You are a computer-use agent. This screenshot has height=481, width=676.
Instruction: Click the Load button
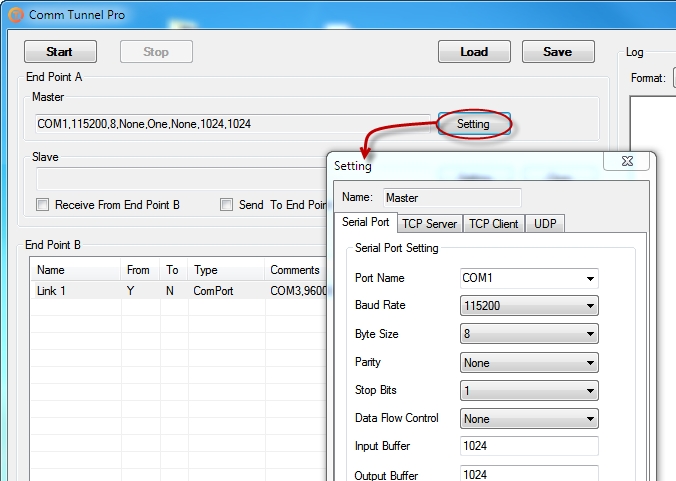coord(474,52)
